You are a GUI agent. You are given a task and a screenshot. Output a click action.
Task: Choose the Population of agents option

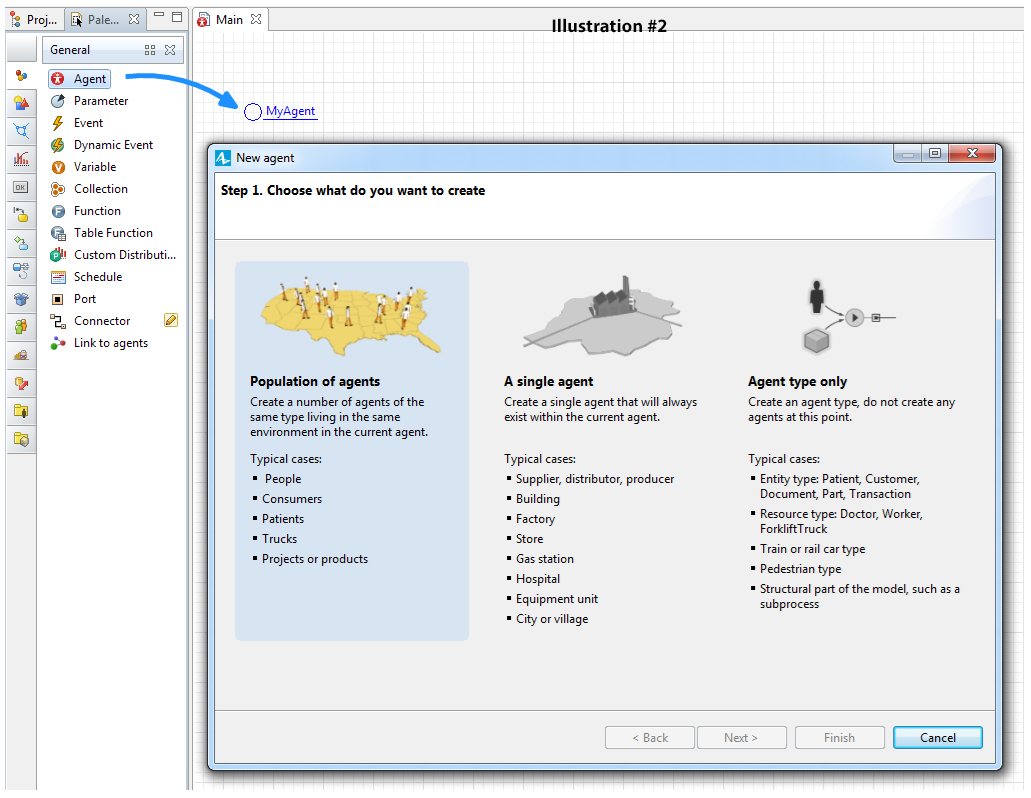[x=351, y=450]
